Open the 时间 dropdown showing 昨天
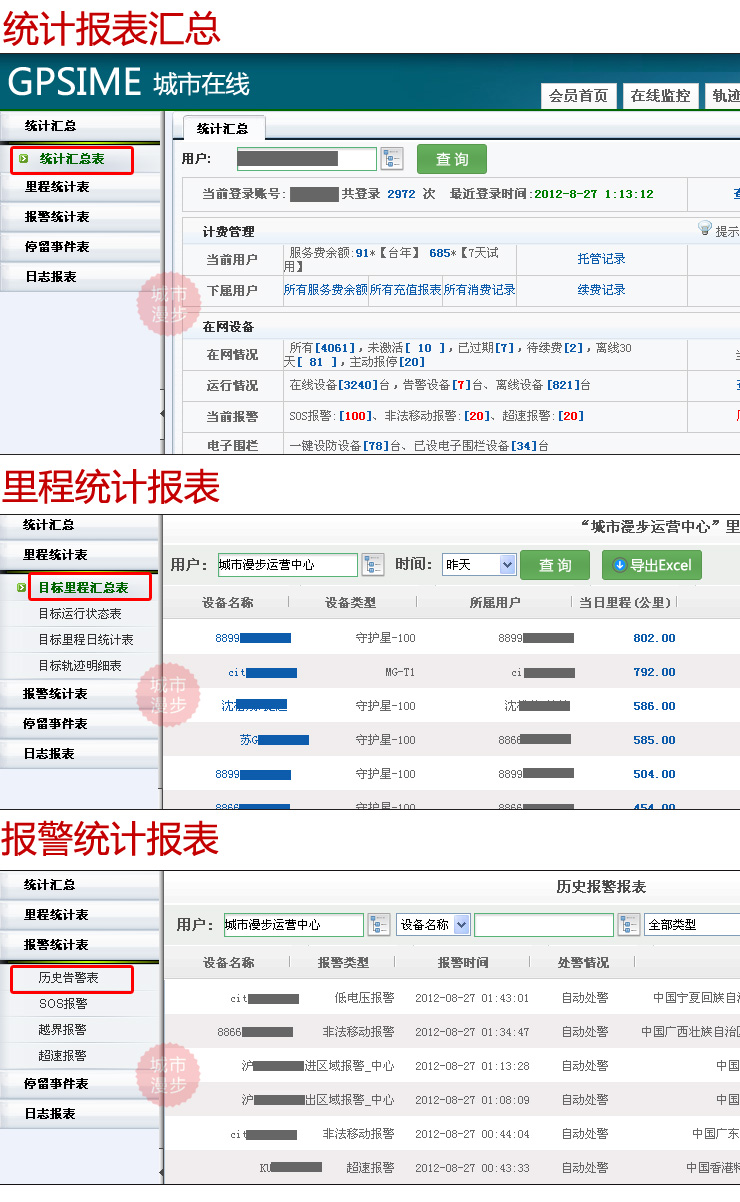 pos(479,565)
